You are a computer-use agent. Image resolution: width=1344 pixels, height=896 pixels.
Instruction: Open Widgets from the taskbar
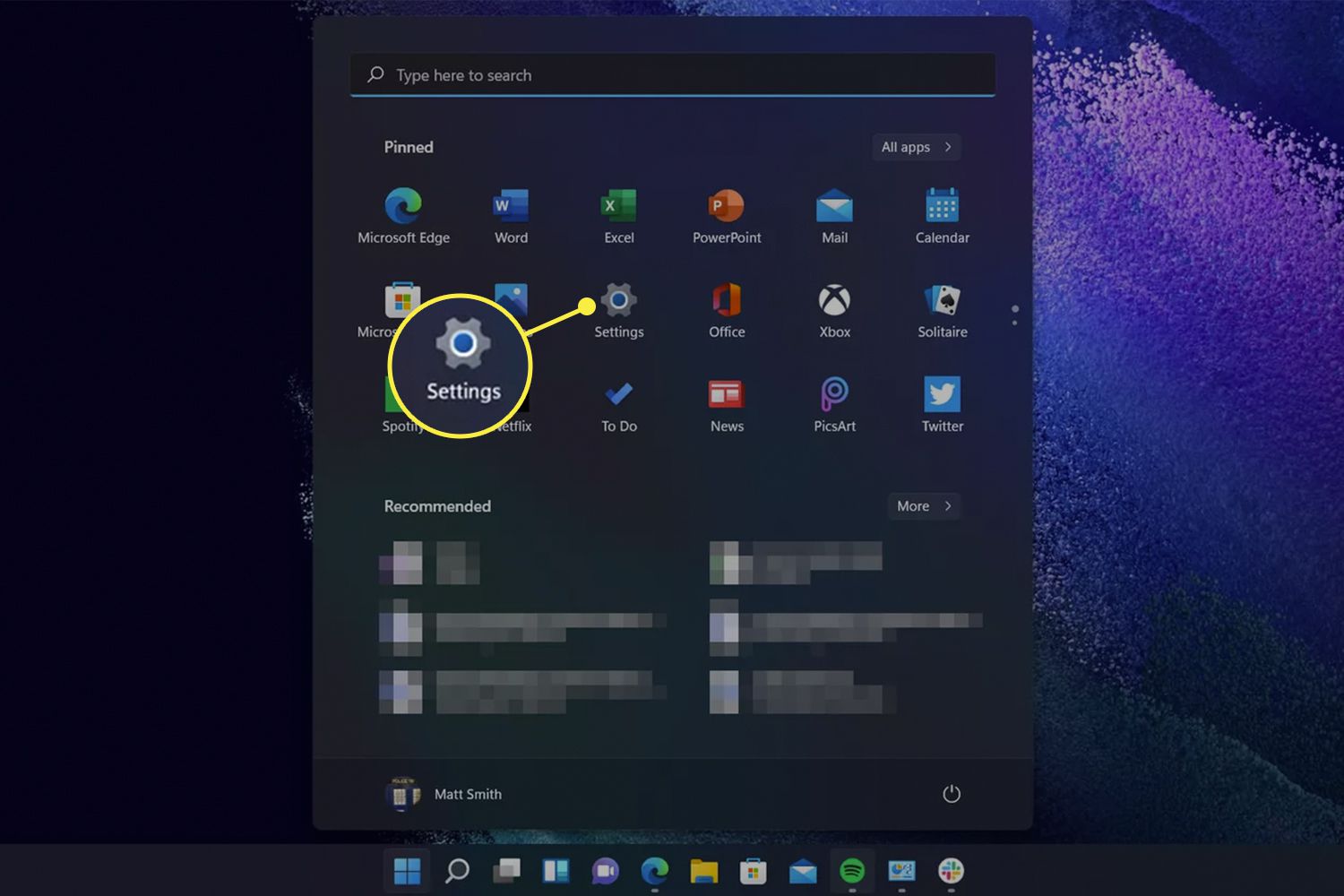click(556, 870)
